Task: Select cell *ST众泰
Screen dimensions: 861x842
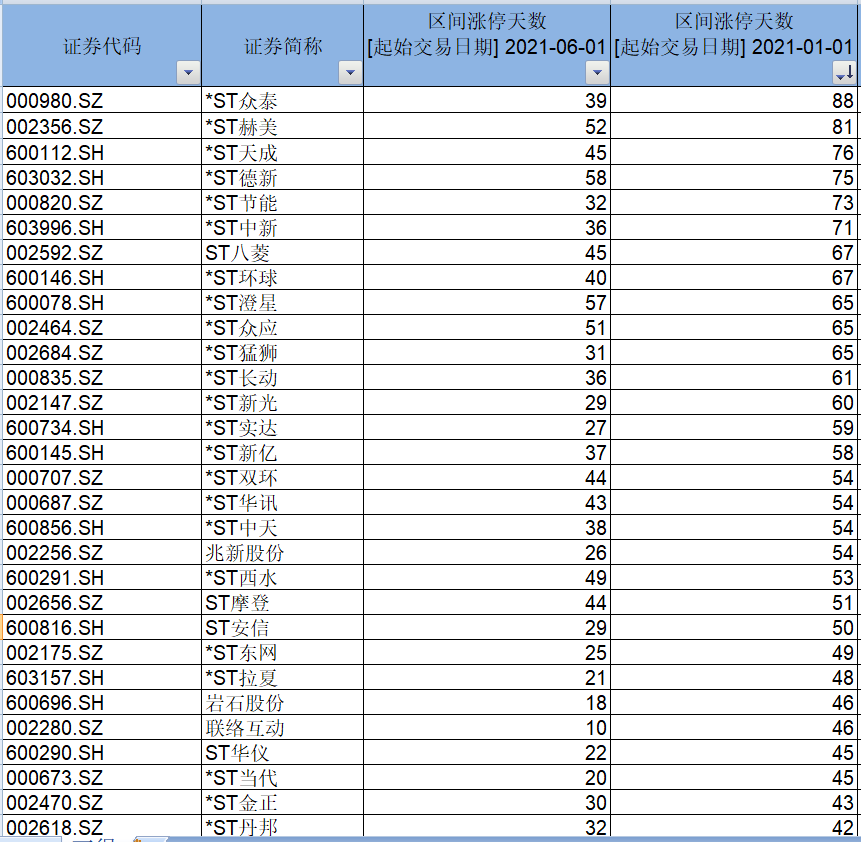Action: (x=283, y=101)
